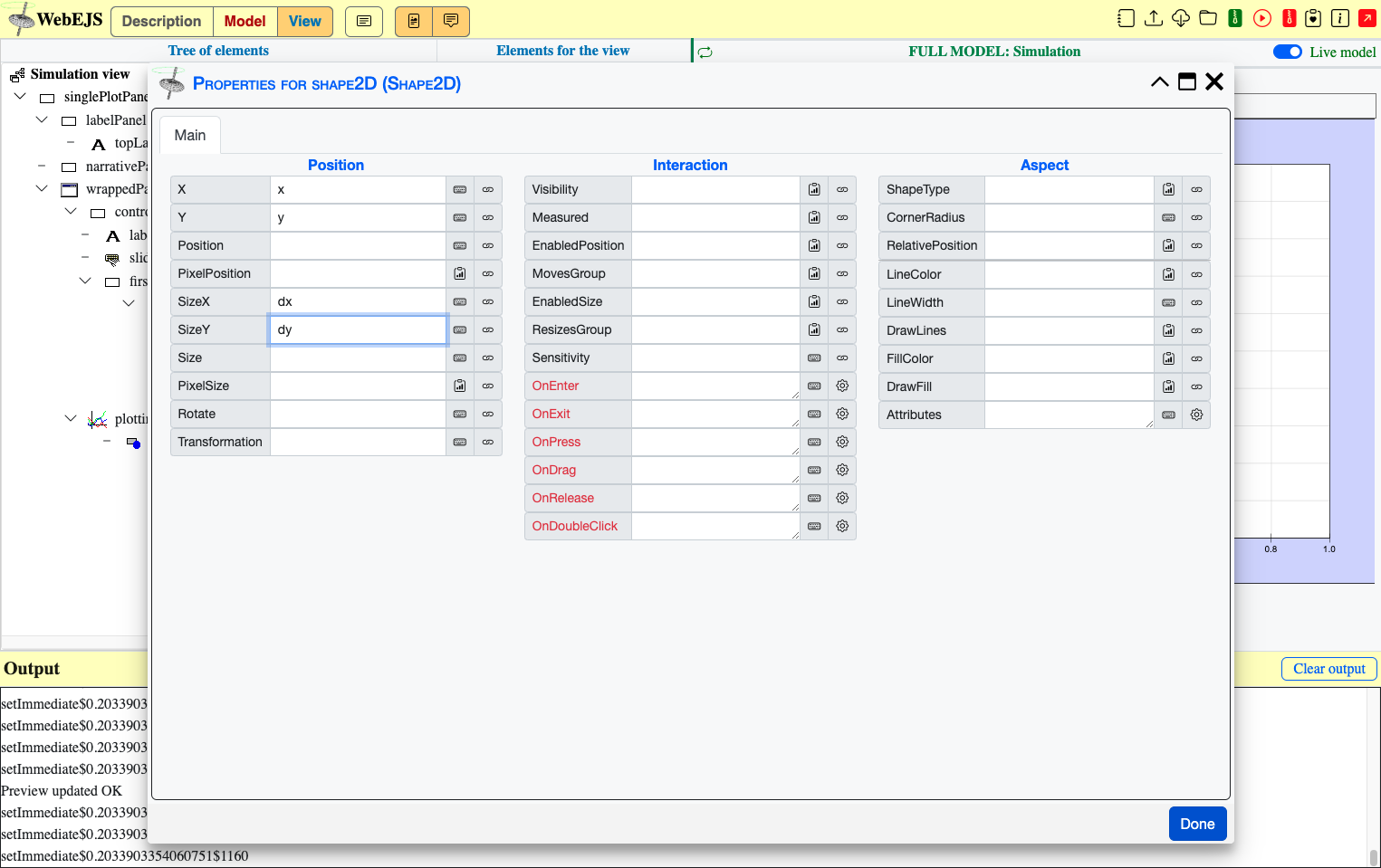The width and height of the screenshot is (1381, 868).
Task: Click the Elements for the view header
Action: [563, 51]
